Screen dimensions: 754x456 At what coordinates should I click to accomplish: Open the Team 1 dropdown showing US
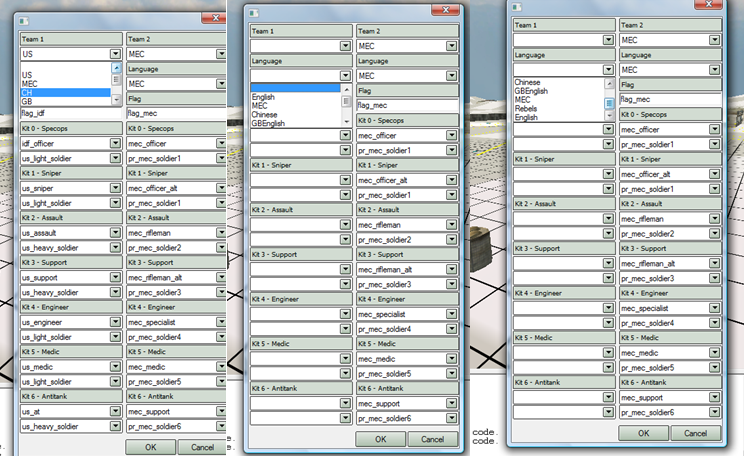(x=117, y=54)
